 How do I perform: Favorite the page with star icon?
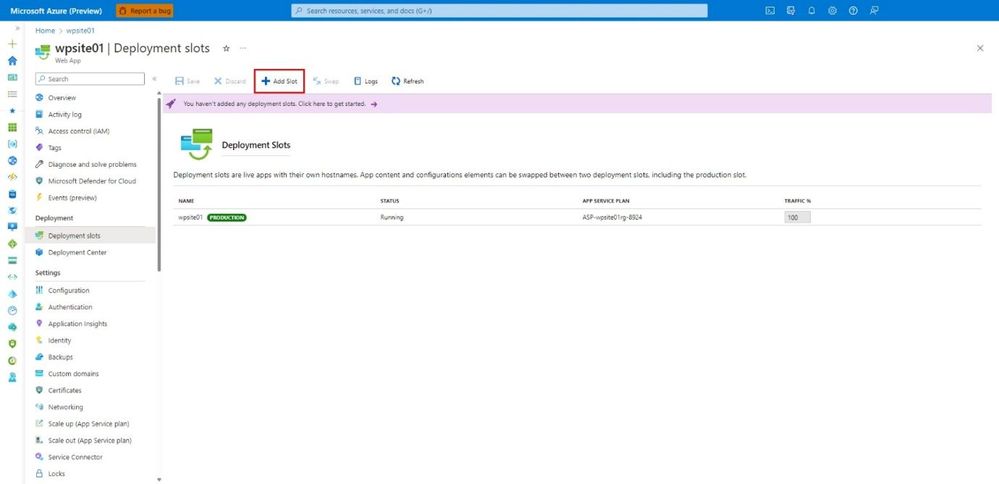click(226, 48)
